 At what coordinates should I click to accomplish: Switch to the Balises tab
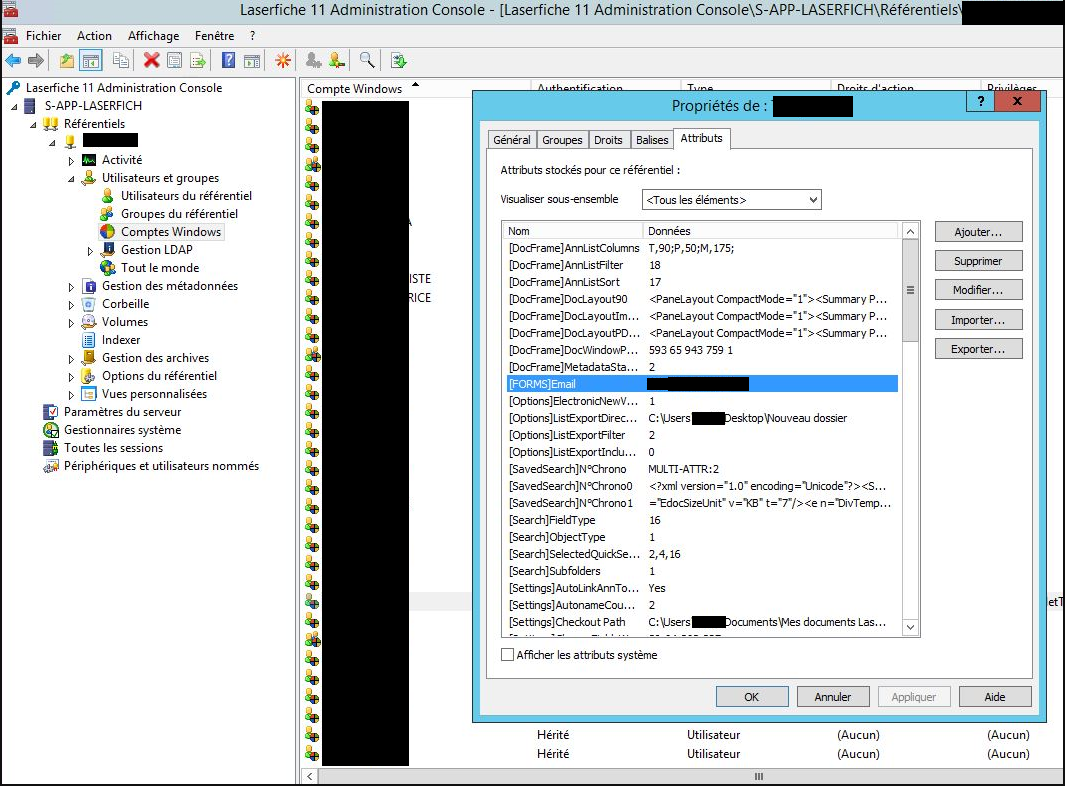[x=652, y=140]
